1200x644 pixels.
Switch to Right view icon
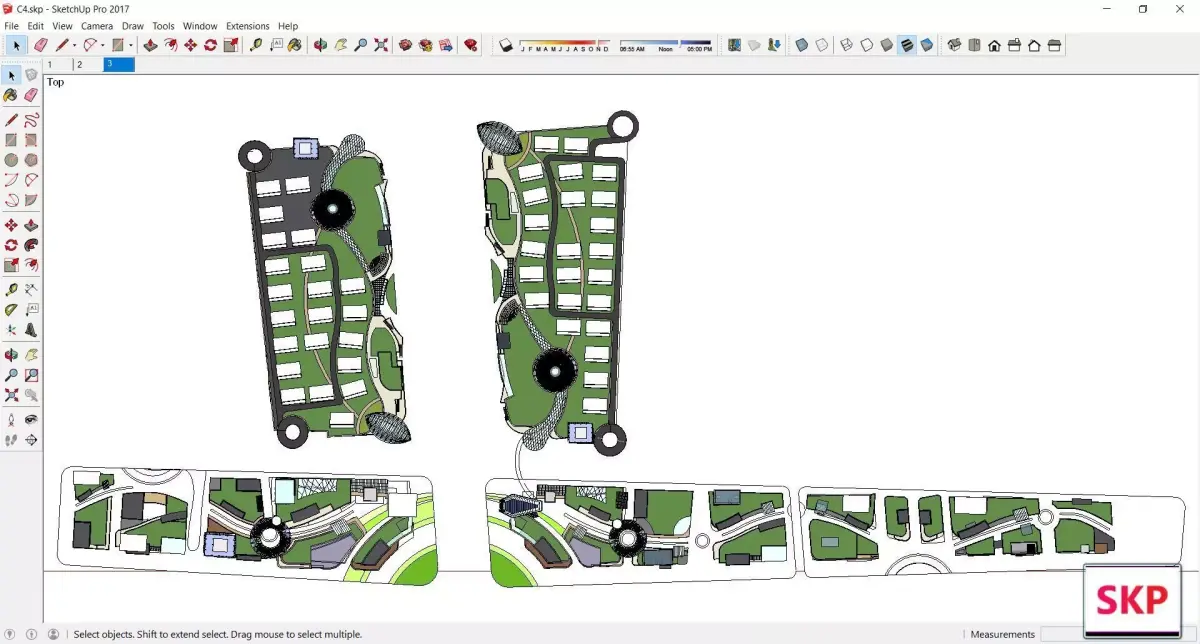point(1014,45)
